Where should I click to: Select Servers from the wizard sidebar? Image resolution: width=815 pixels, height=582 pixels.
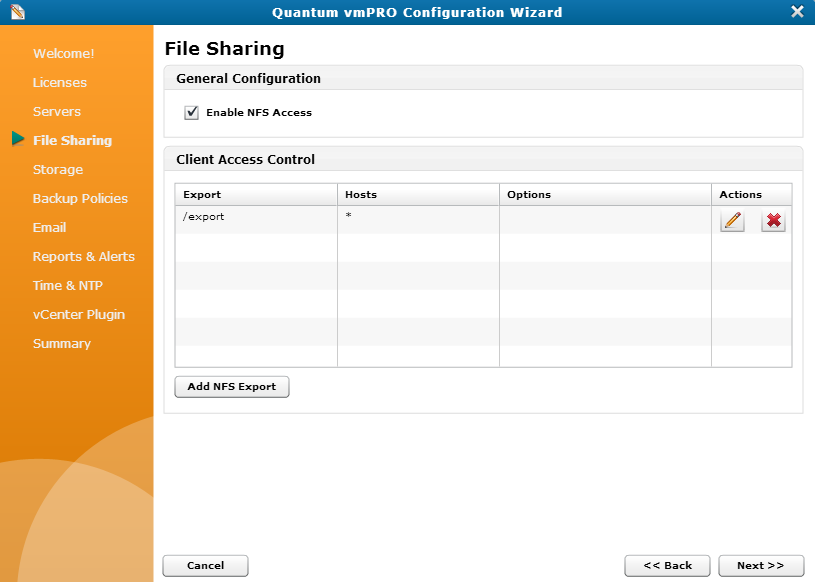56,111
